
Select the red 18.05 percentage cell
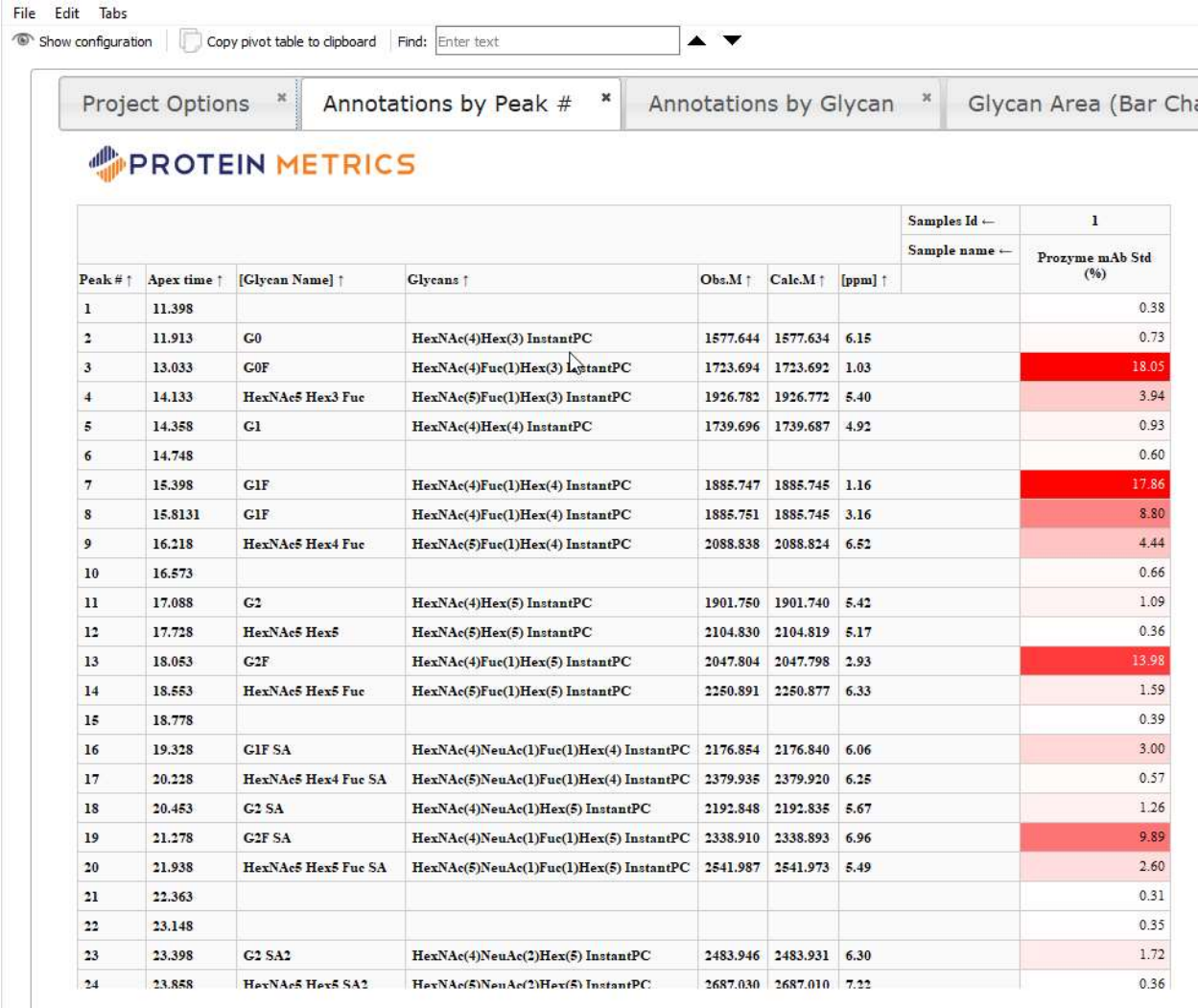[x=1094, y=366]
